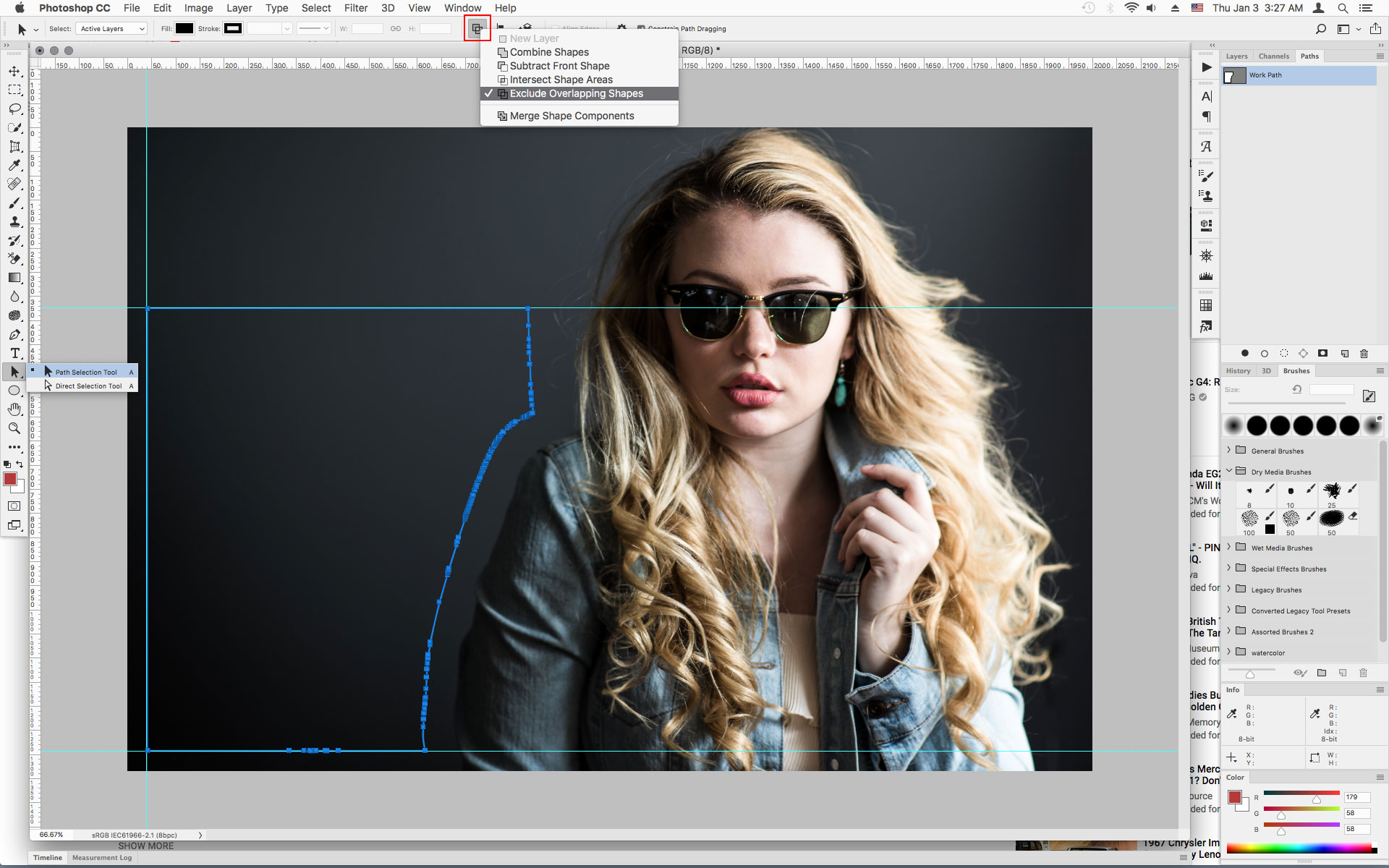Select the Direct Selection Tool
Viewport: 1389px width, 868px height.
click(89, 385)
